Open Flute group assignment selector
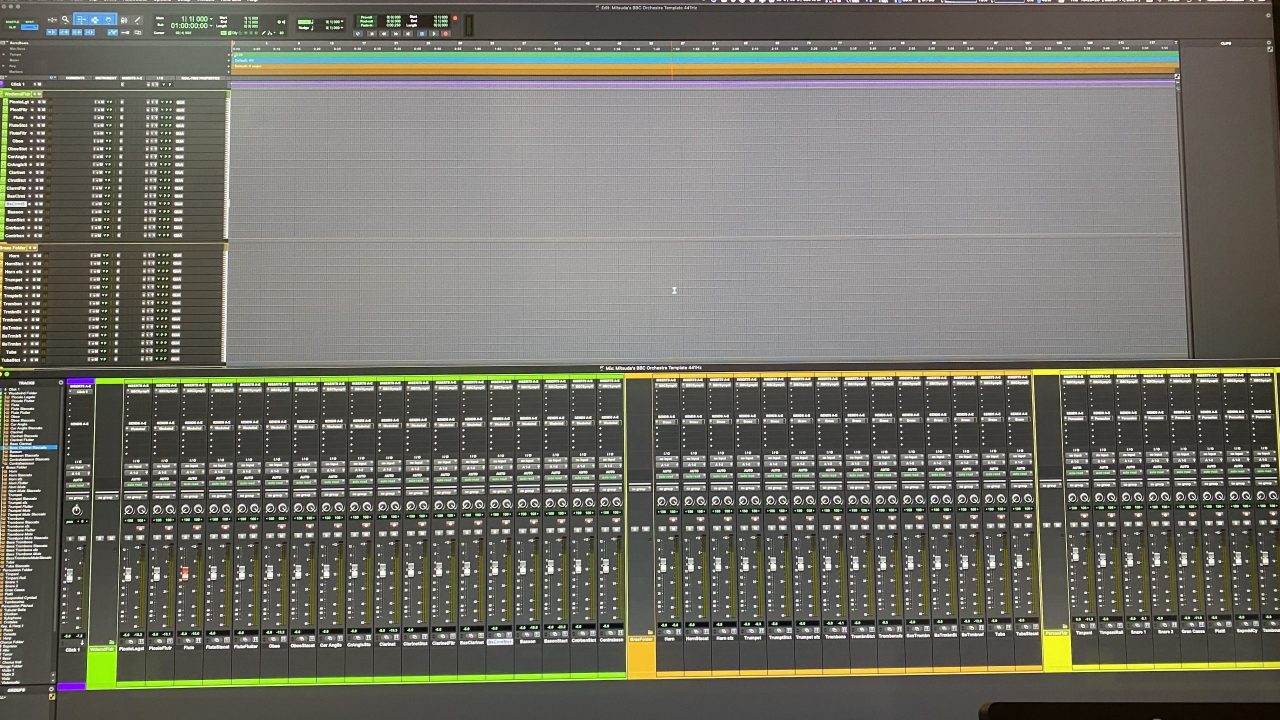 pyautogui.click(x=192, y=496)
